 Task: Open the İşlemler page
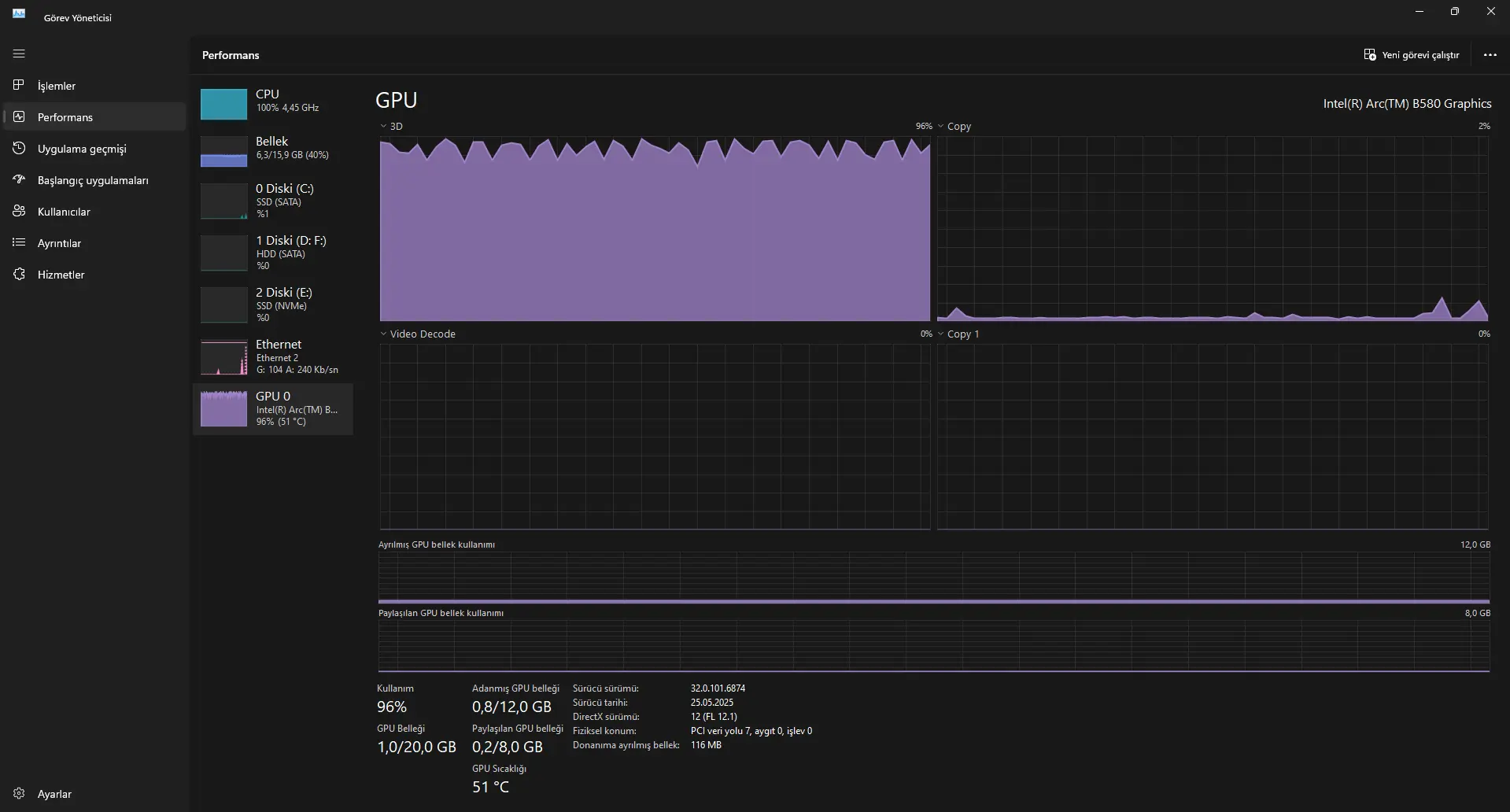94,85
